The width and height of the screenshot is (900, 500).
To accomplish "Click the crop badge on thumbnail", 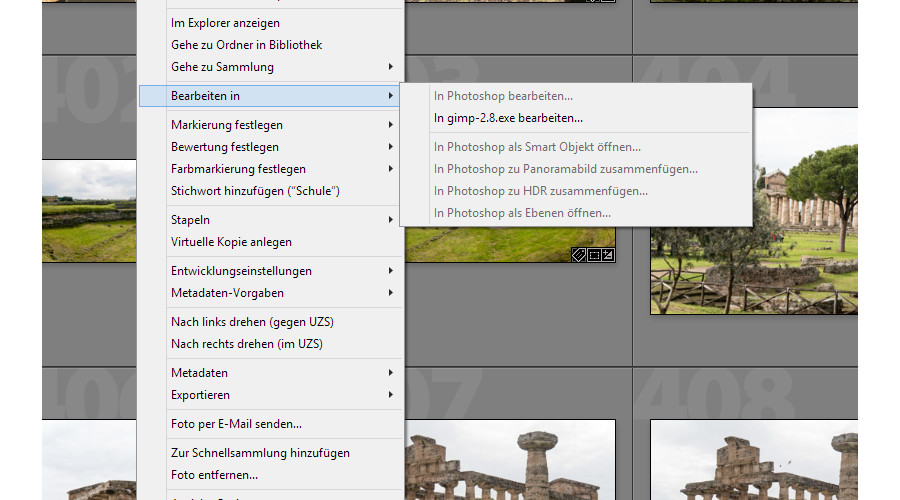I will pos(593,255).
